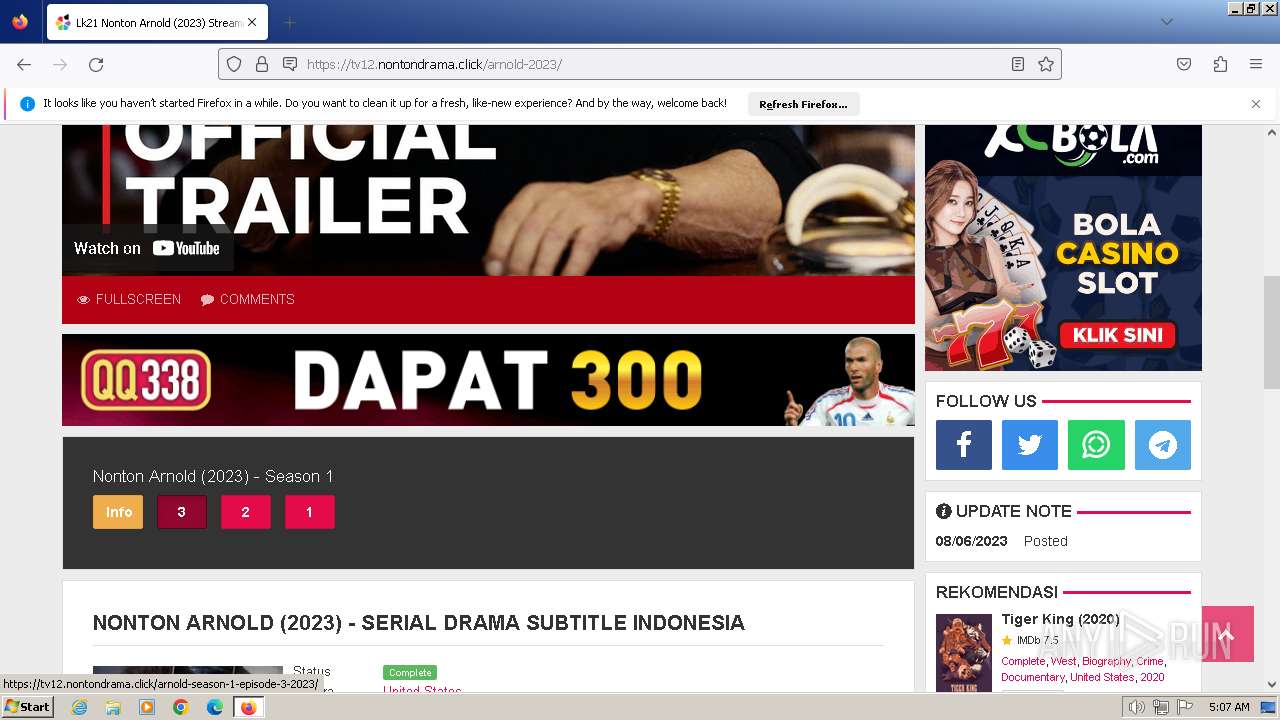Open Save to Pocket icon
The image size is (1280, 720).
pyautogui.click(x=1184, y=64)
